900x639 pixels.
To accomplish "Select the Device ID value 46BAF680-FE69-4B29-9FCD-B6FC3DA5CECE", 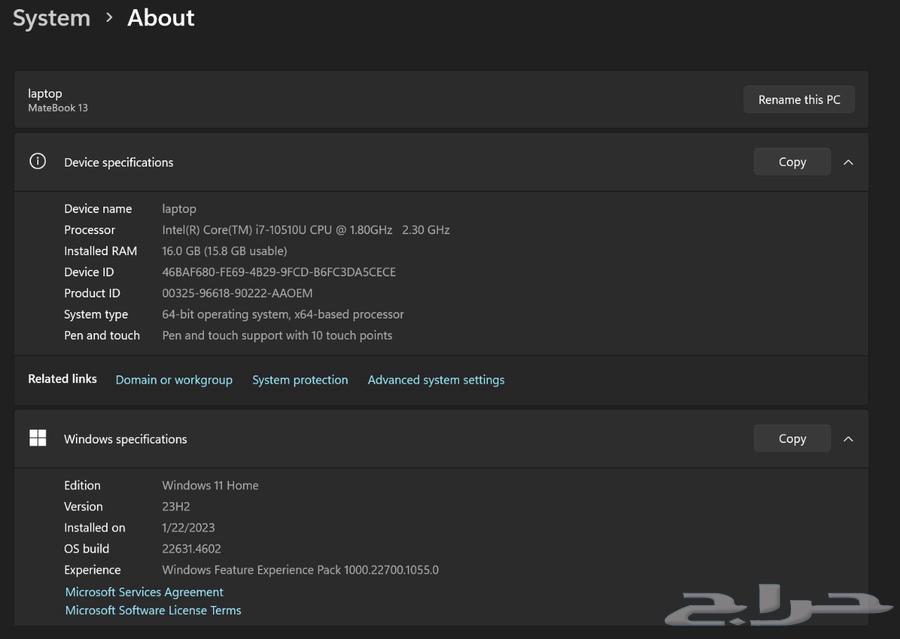I will coord(279,272).
